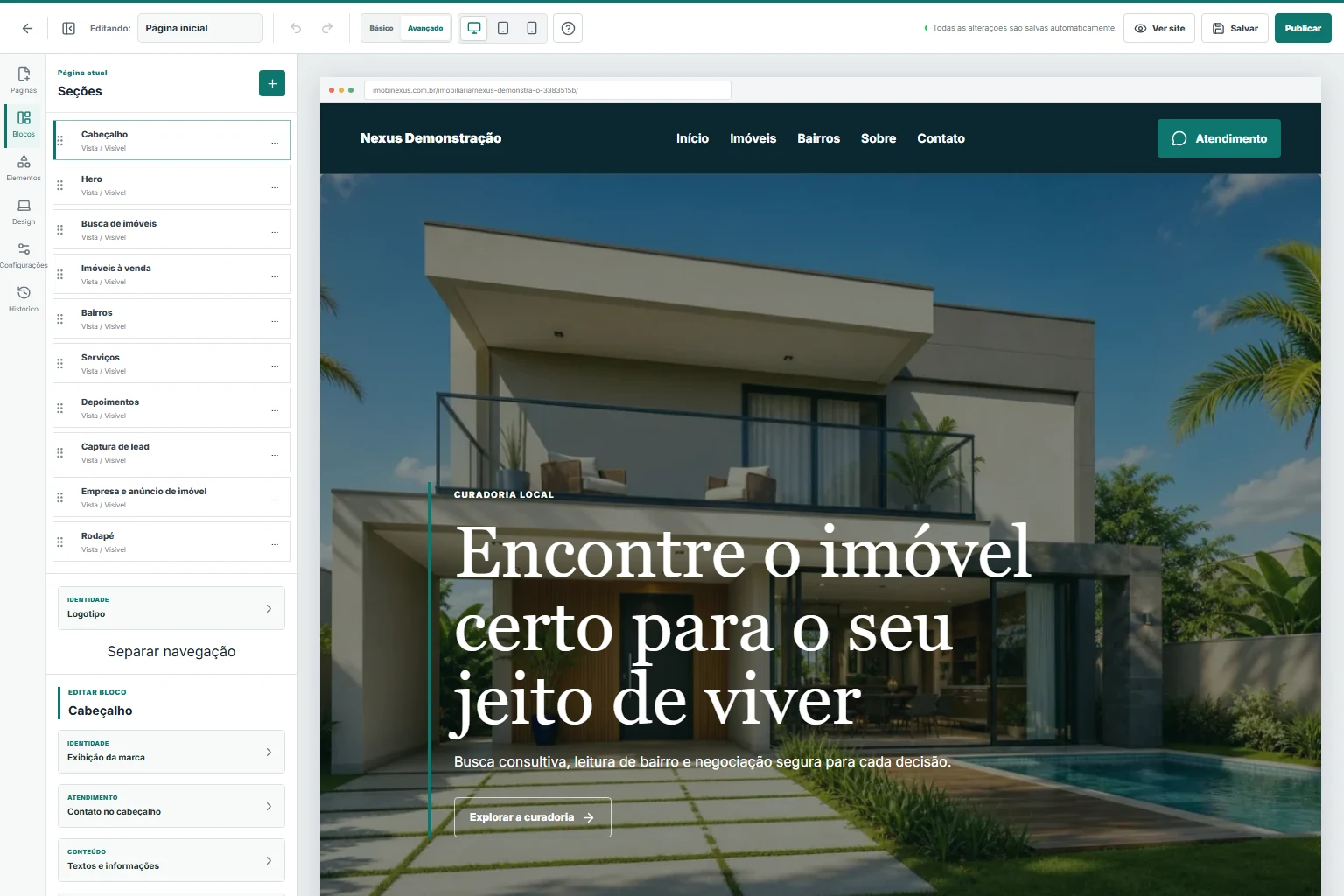This screenshot has width=1344, height=896.
Task: Click Início in the site navigation
Action: [x=692, y=138]
